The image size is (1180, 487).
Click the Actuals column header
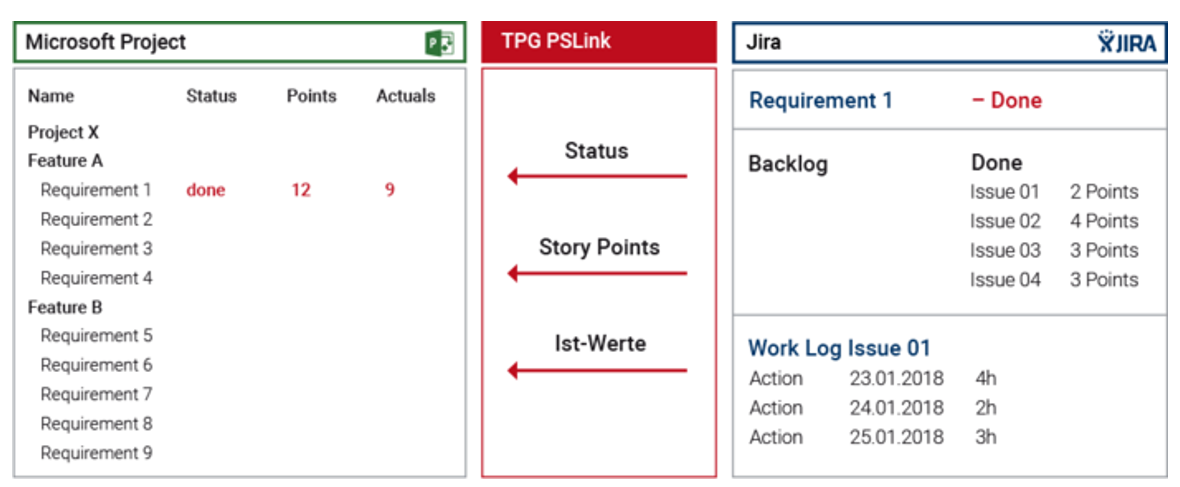(x=405, y=96)
